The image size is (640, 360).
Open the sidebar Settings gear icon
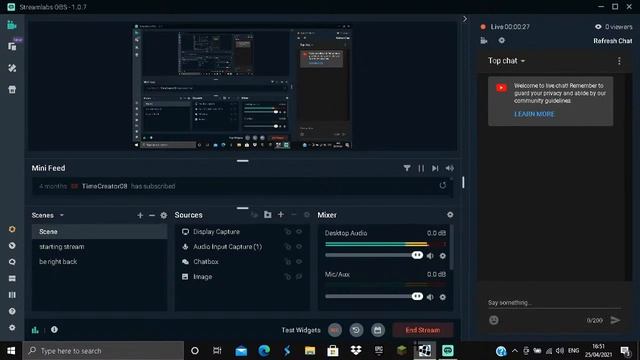click(x=12, y=328)
